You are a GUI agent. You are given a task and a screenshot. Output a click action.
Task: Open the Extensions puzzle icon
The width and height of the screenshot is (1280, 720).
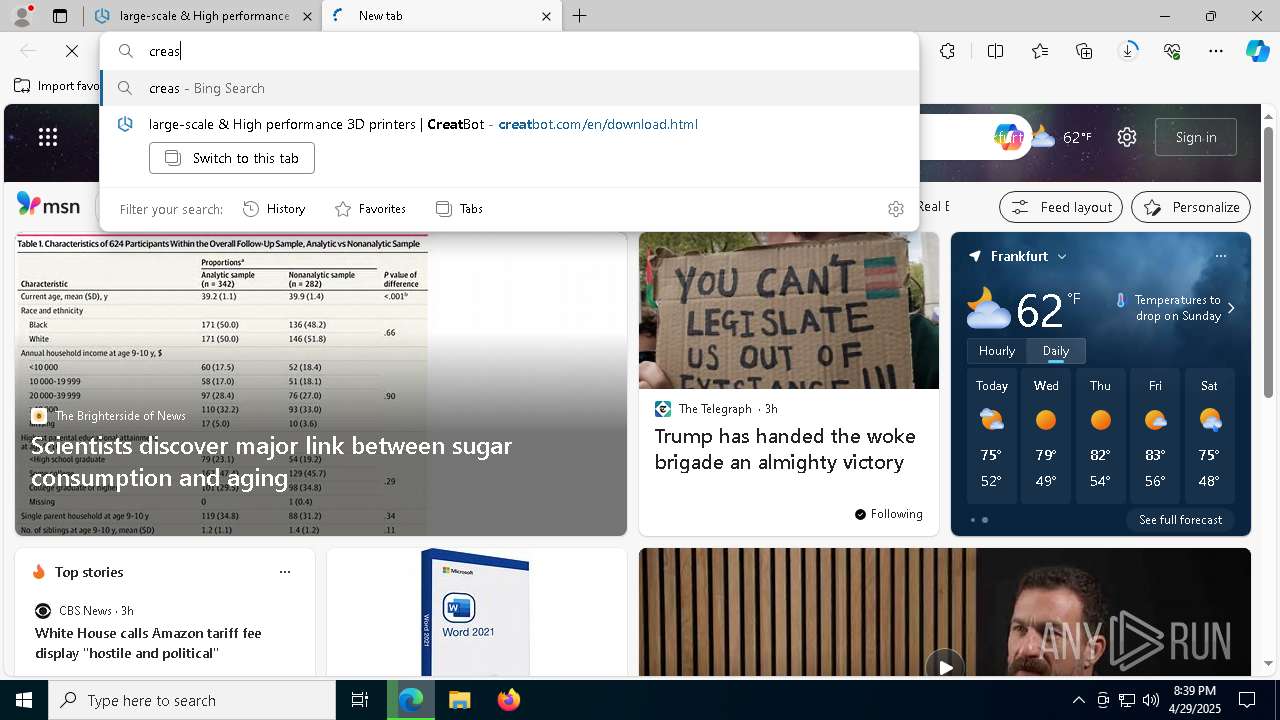pos(947,51)
